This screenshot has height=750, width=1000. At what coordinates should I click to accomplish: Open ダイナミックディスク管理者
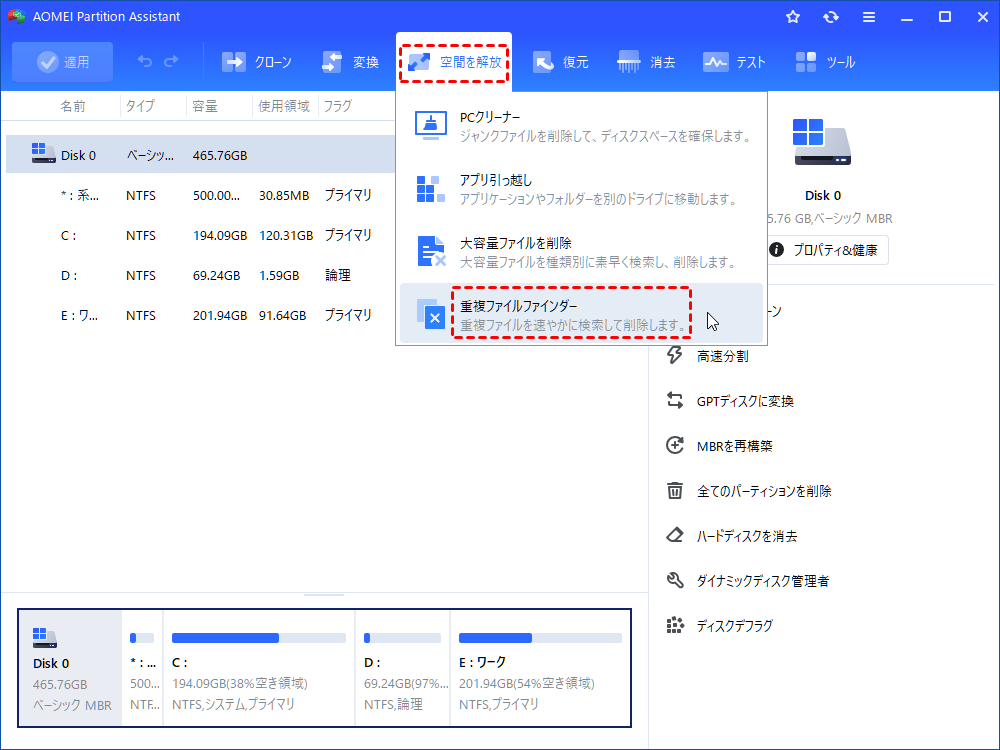[763, 581]
